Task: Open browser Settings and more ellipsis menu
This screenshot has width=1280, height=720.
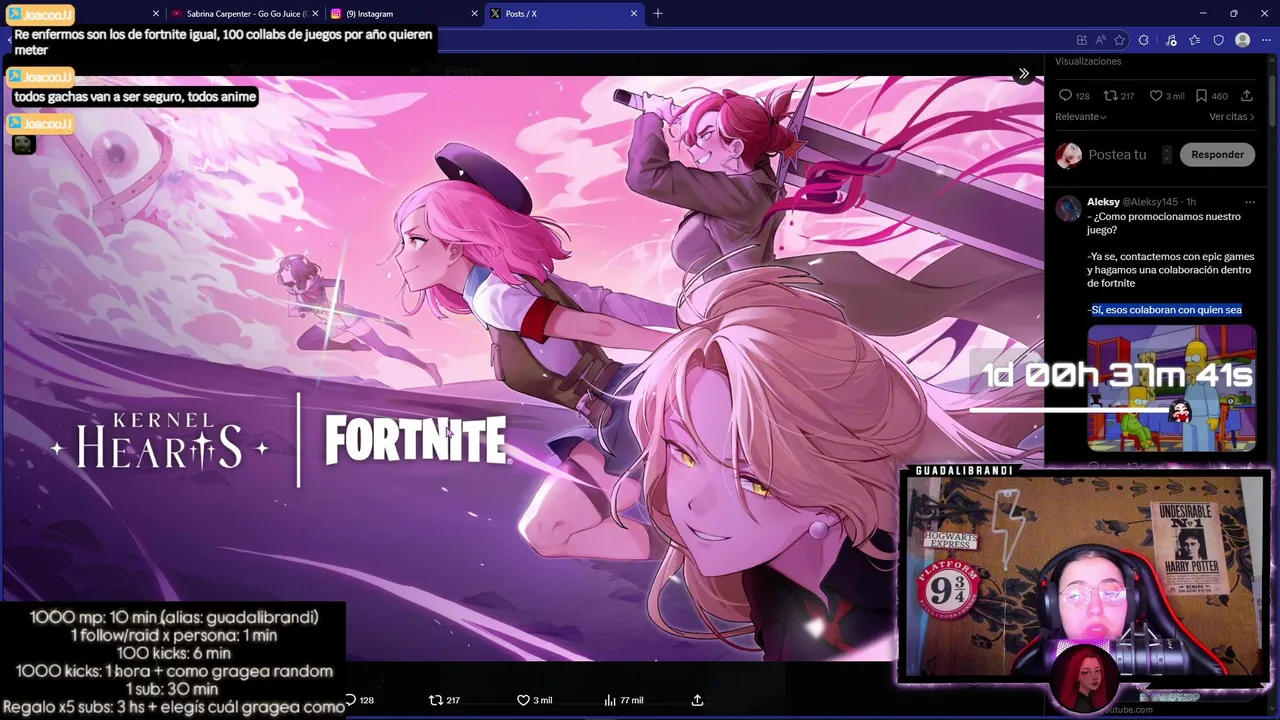Action: [1266, 40]
